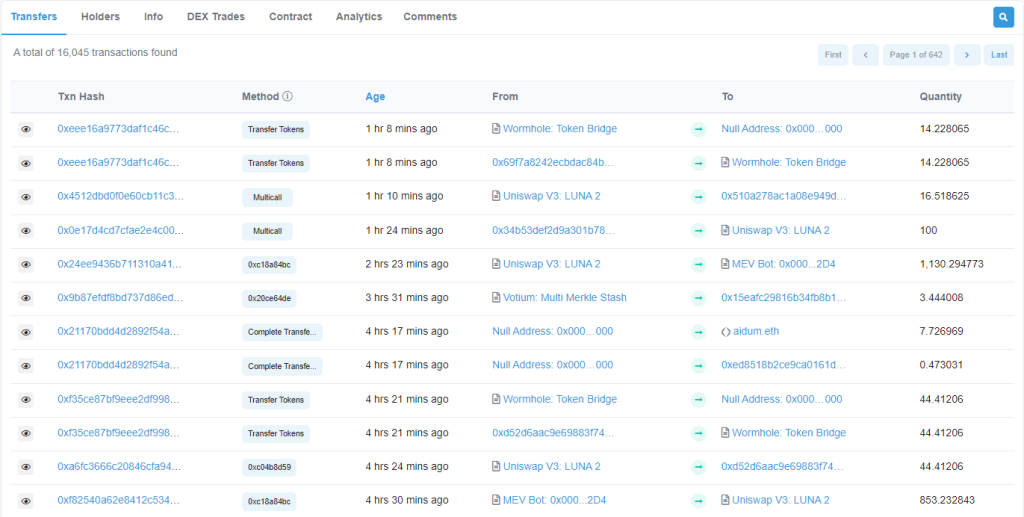Click the green arrow in the aidum.eth row
This screenshot has width=1024, height=517.
click(699, 332)
